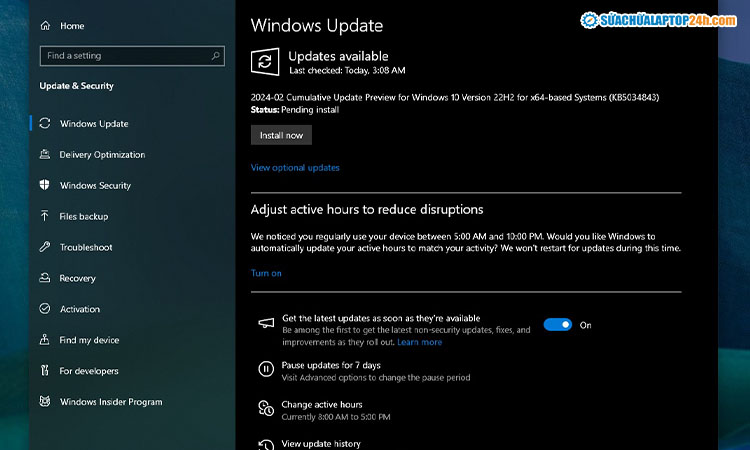Viewport: 750px width, 450px height.
Task: Click the Turn on active hours link
Action: click(x=266, y=273)
